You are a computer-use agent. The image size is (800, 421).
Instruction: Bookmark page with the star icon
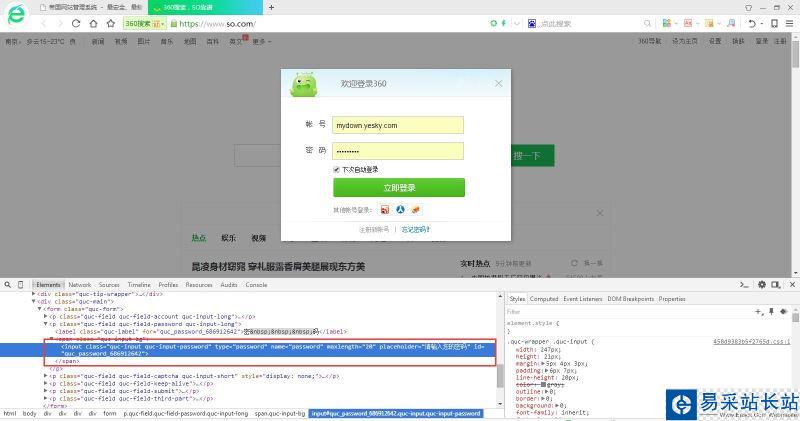[111, 23]
